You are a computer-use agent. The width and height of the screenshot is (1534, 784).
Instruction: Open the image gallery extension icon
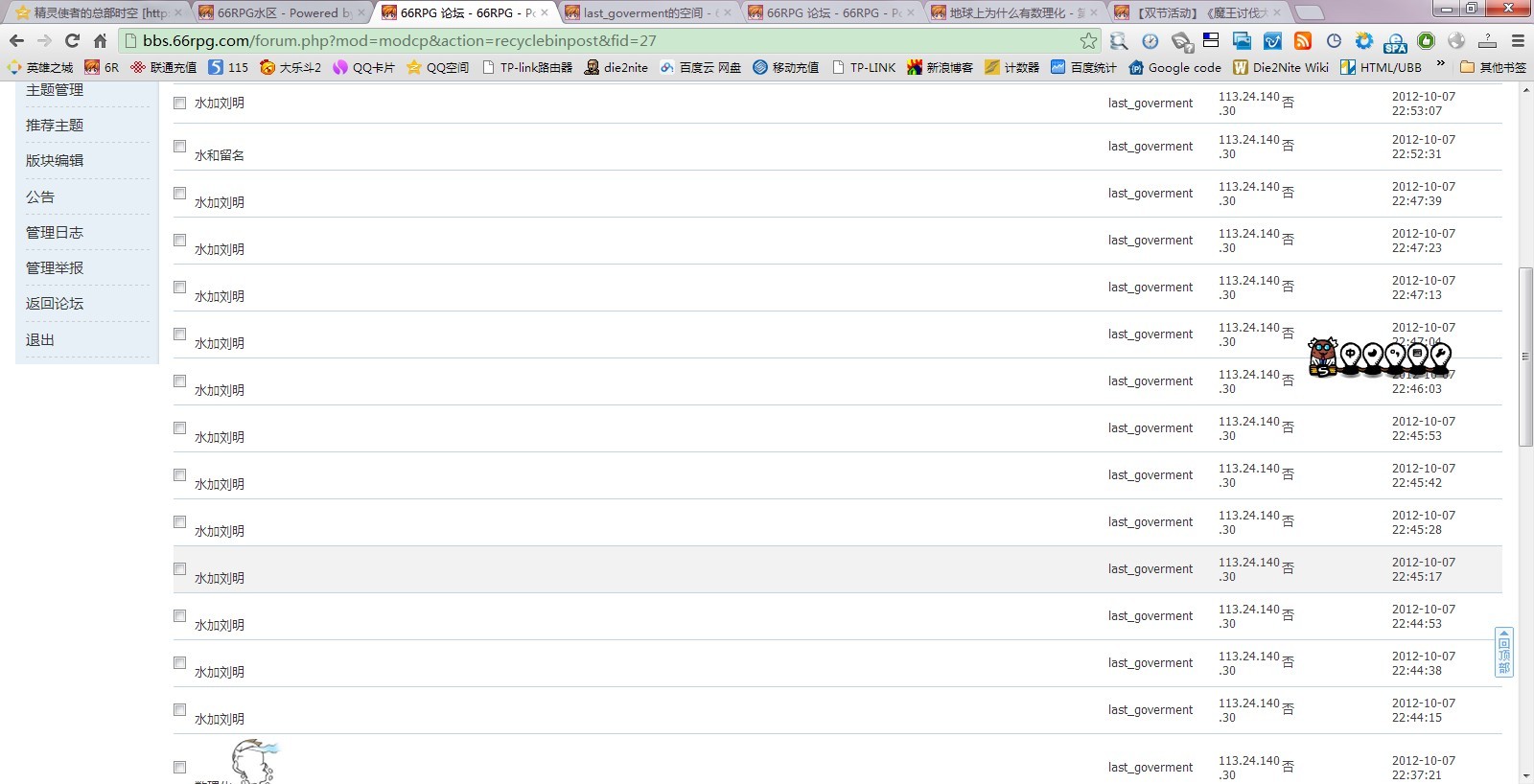click(x=1242, y=40)
